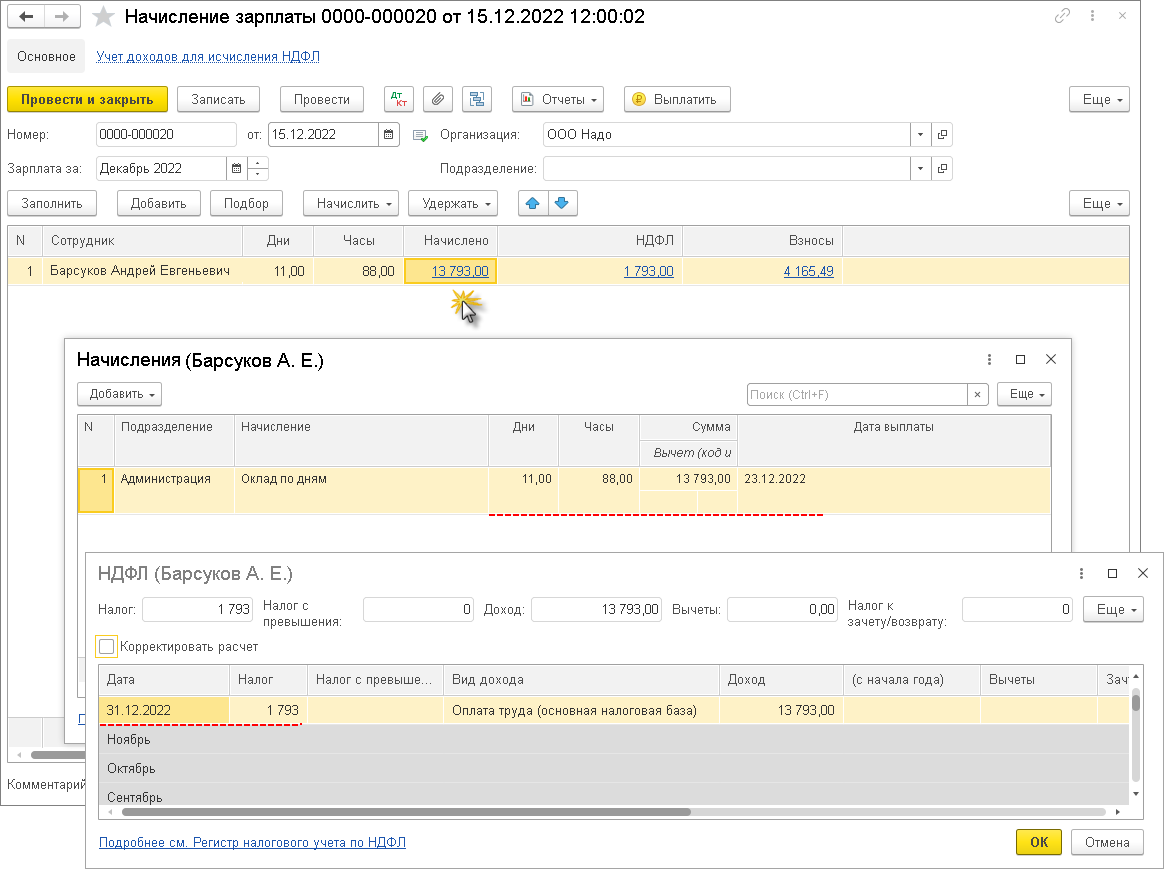Open the НДФЛ amount 1 793,00 link
The height and width of the screenshot is (875, 1168).
[x=648, y=271]
